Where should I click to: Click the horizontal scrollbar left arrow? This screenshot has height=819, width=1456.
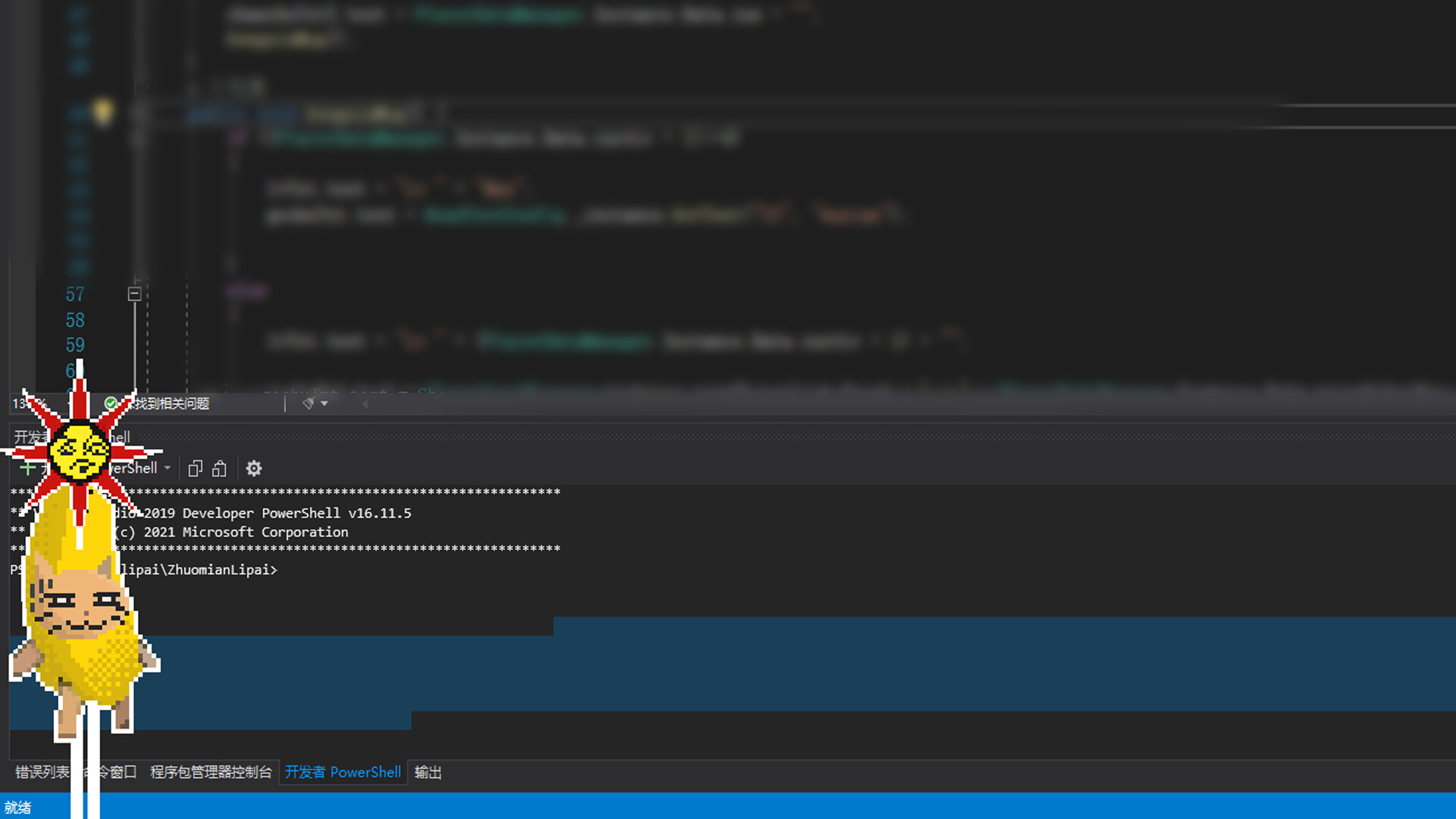pyautogui.click(x=365, y=403)
